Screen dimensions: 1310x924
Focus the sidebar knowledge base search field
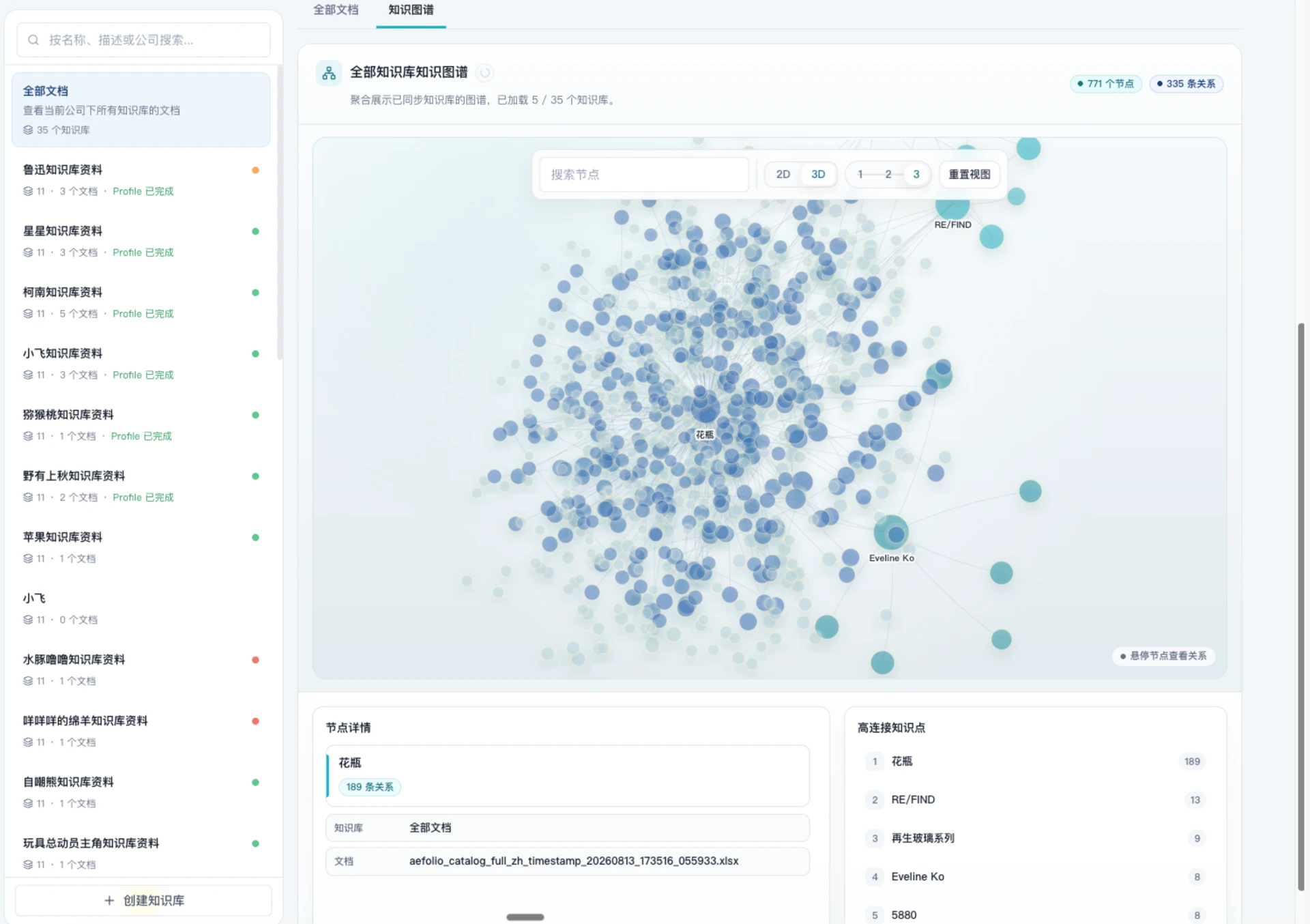pyautogui.click(x=143, y=40)
